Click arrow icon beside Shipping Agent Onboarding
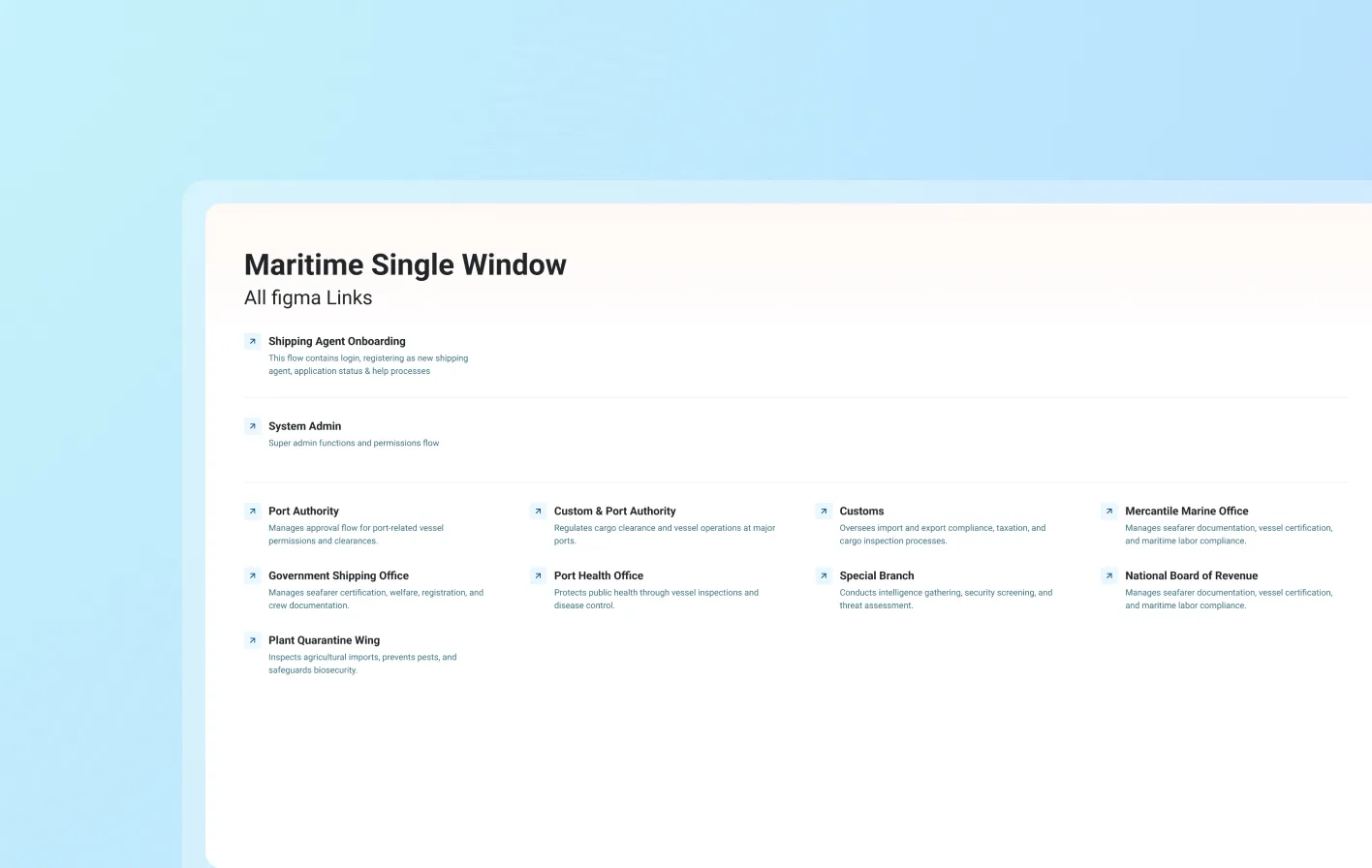Image resolution: width=1372 pixels, height=868 pixels. [252, 341]
